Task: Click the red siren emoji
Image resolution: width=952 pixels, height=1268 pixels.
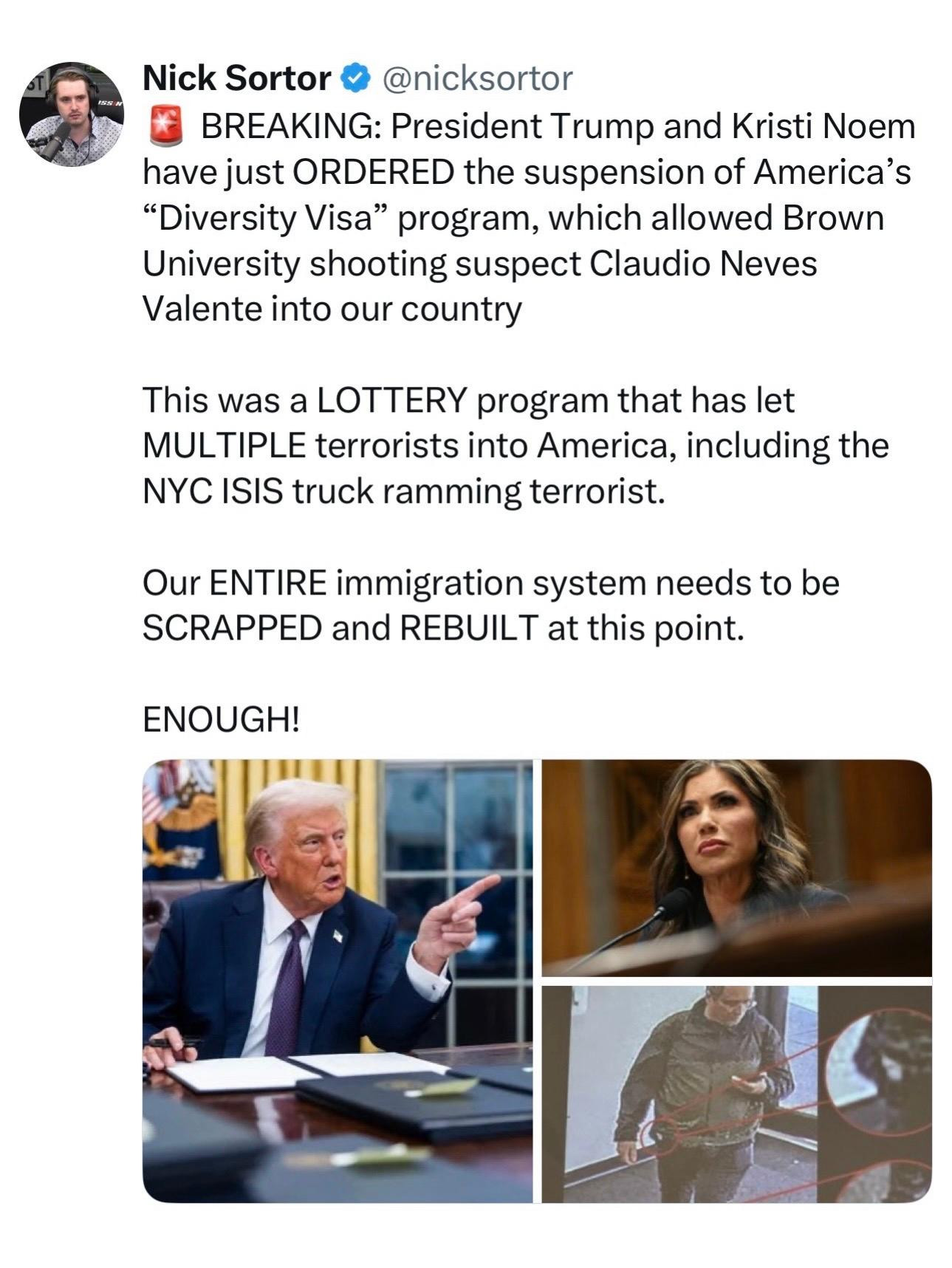Action: tap(165, 126)
